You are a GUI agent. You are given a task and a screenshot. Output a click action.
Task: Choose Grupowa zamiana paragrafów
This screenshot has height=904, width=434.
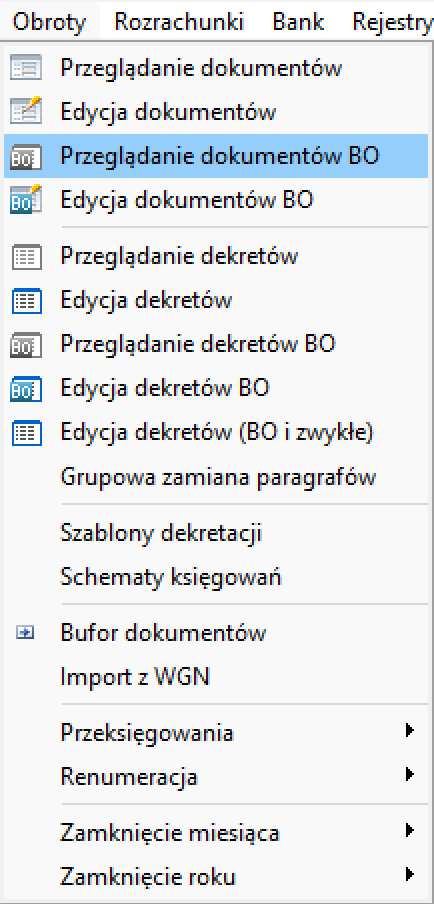click(218, 477)
